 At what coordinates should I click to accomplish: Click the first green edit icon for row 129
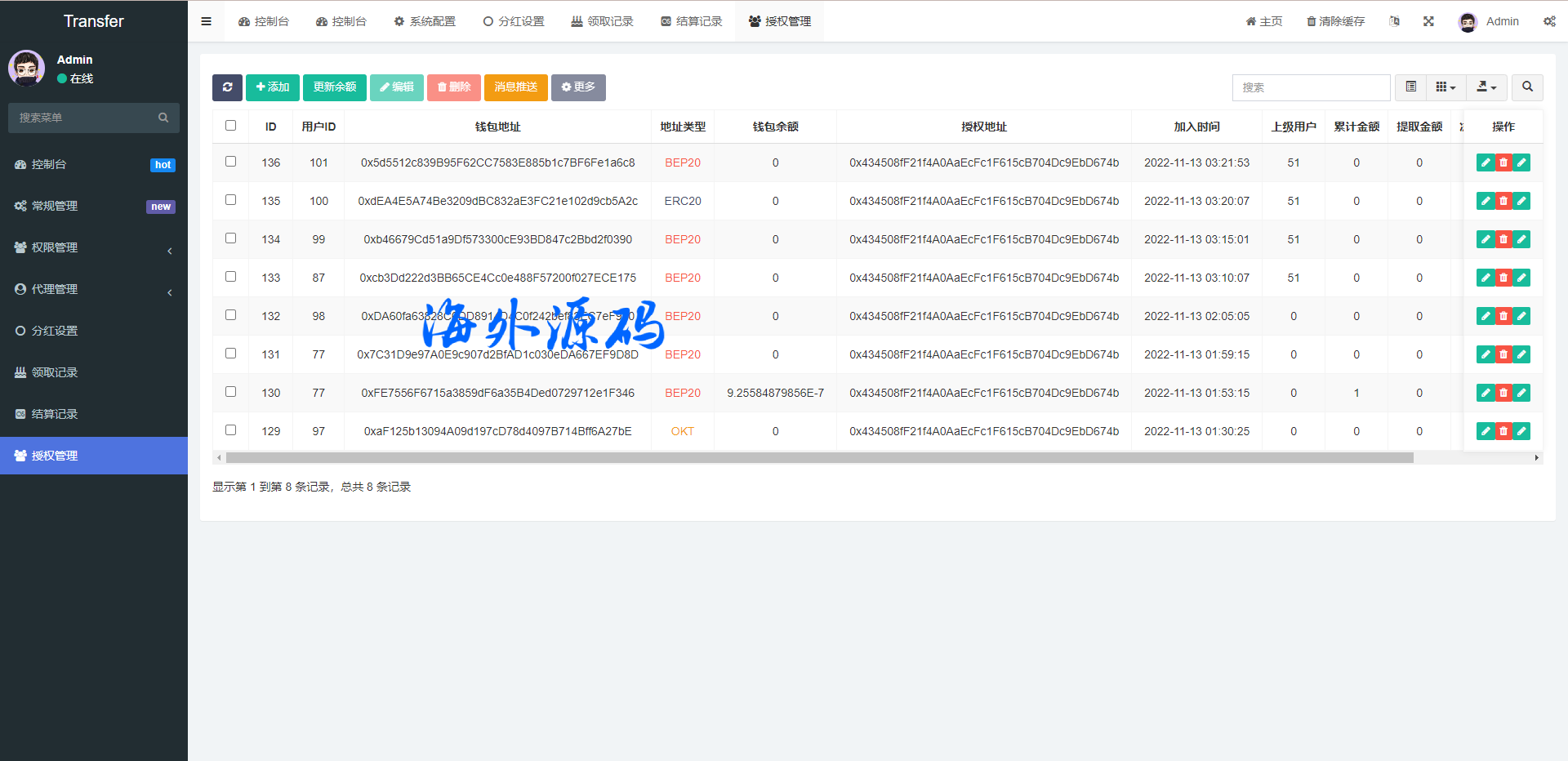point(1486,431)
